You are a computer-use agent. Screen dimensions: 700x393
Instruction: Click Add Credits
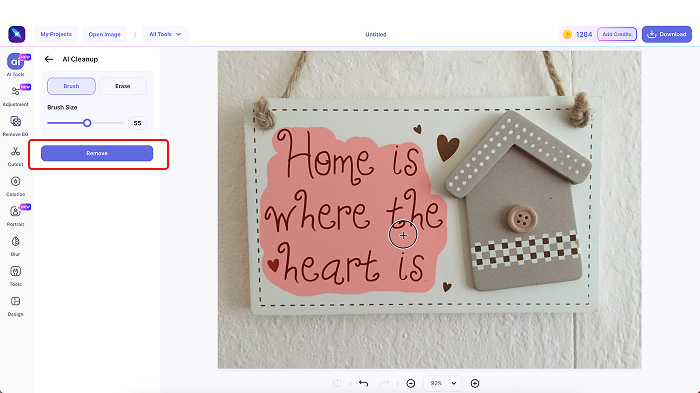click(x=617, y=34)
